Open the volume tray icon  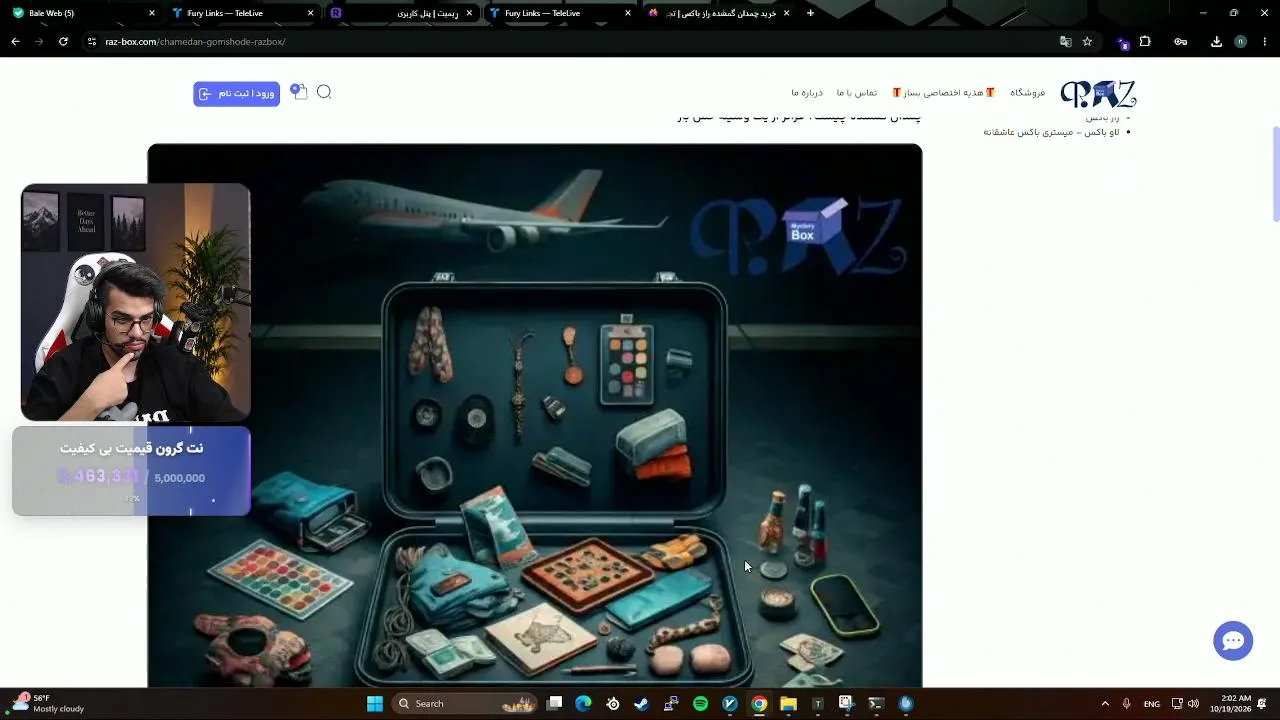1193,704
